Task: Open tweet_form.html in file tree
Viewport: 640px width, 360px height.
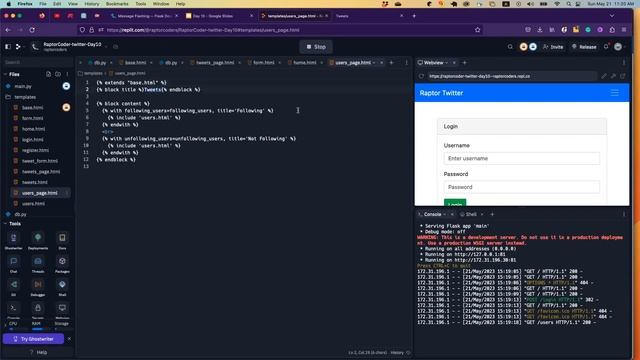Action: 40,161
